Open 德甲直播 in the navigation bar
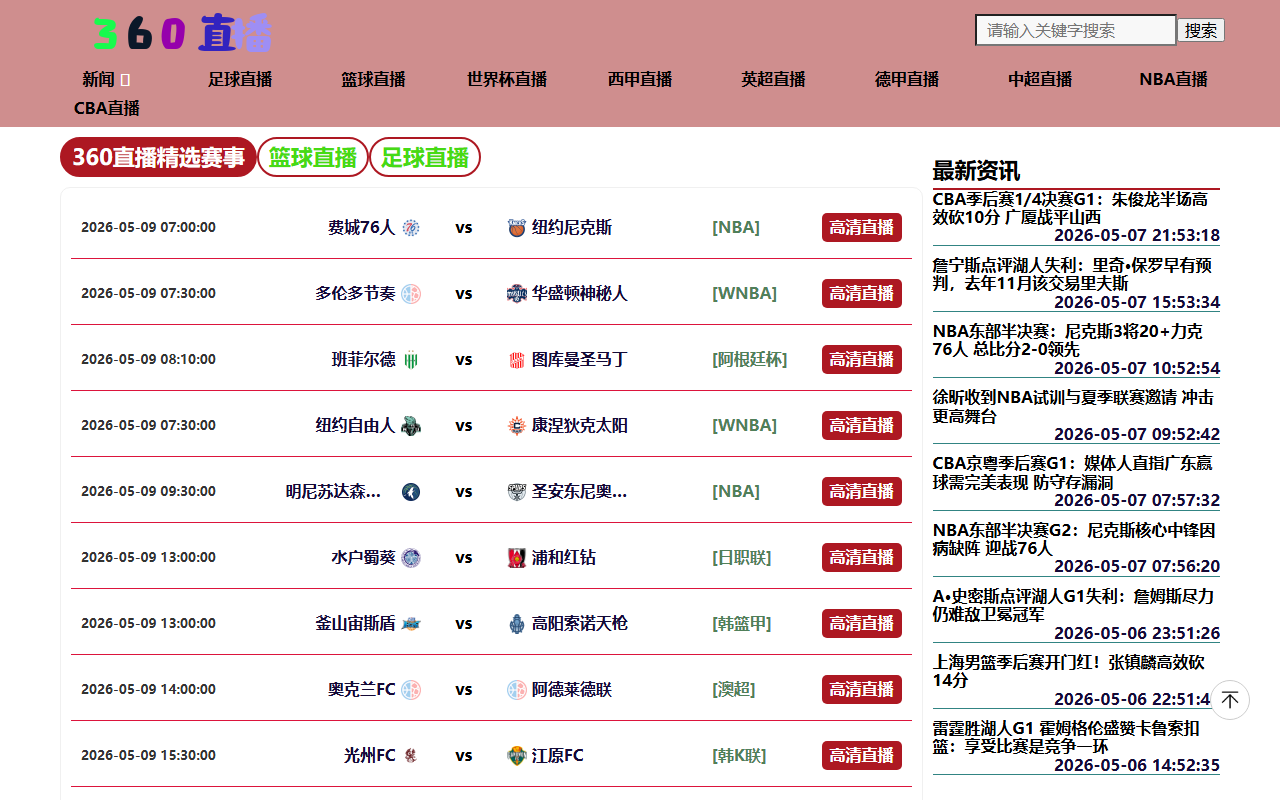Image resolution: width=1280 pixels, height=800 pixels. [907, 79]
